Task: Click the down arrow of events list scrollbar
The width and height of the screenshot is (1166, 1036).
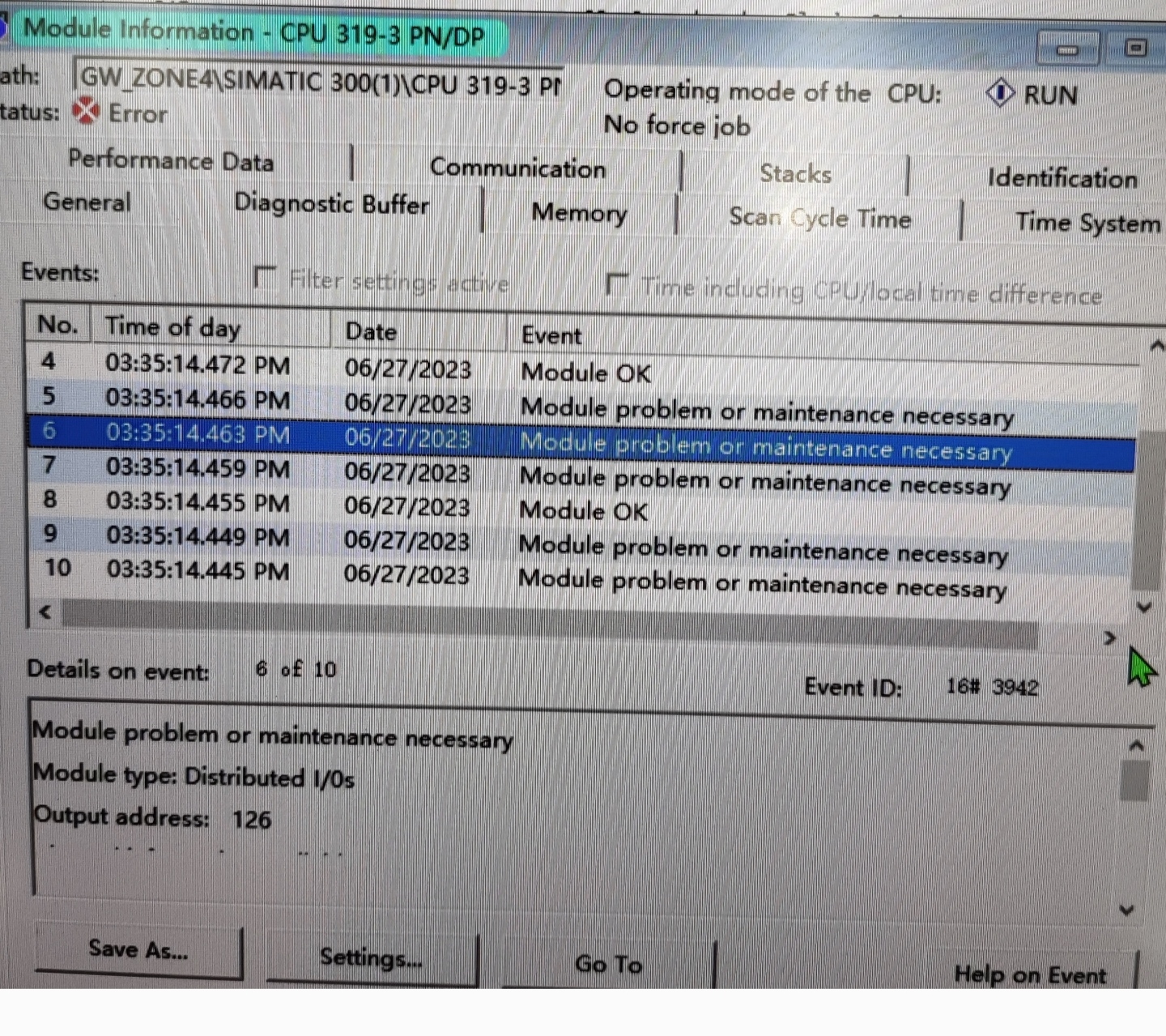Action: 1145,607
